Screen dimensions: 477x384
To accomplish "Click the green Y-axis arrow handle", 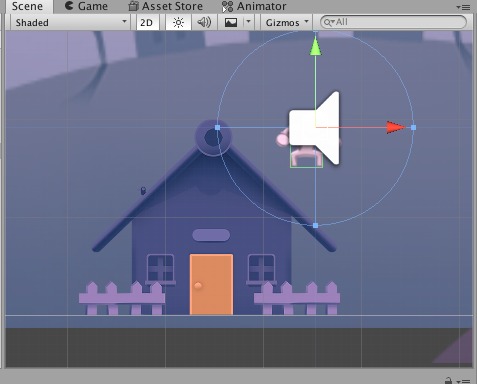I will pos(315,45).
